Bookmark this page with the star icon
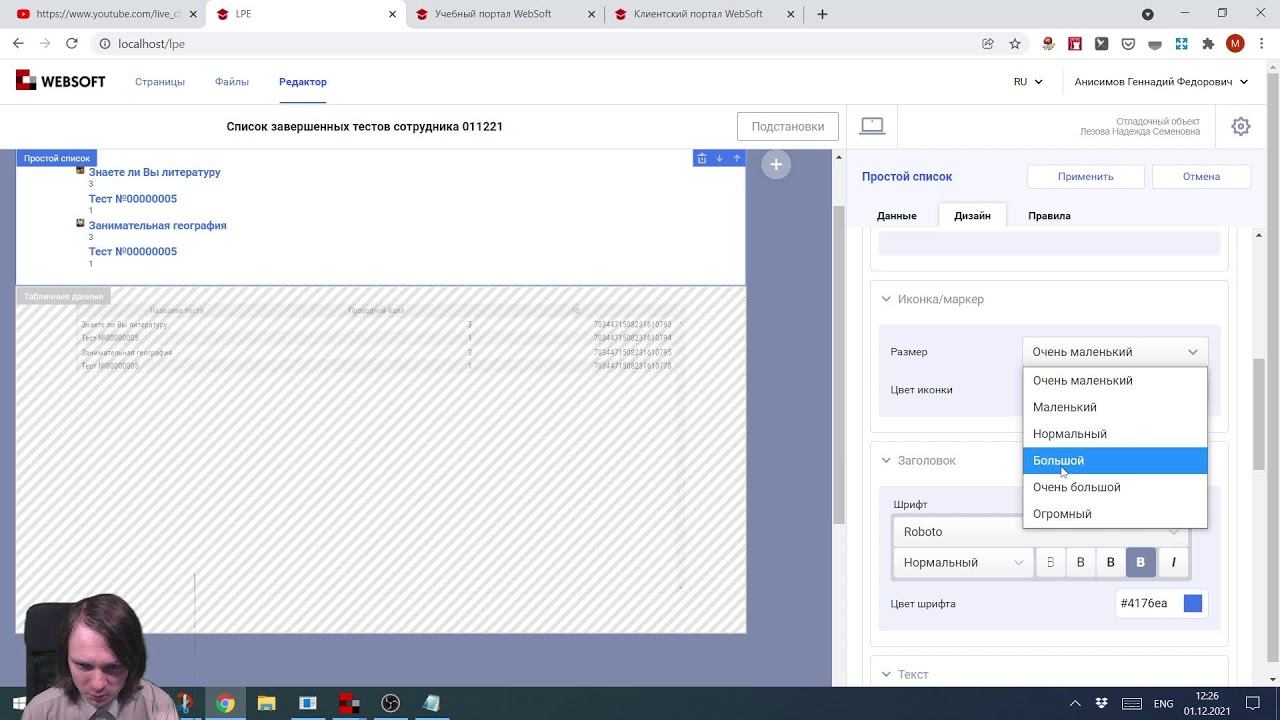1280x720 pixels. point(1015,43)
